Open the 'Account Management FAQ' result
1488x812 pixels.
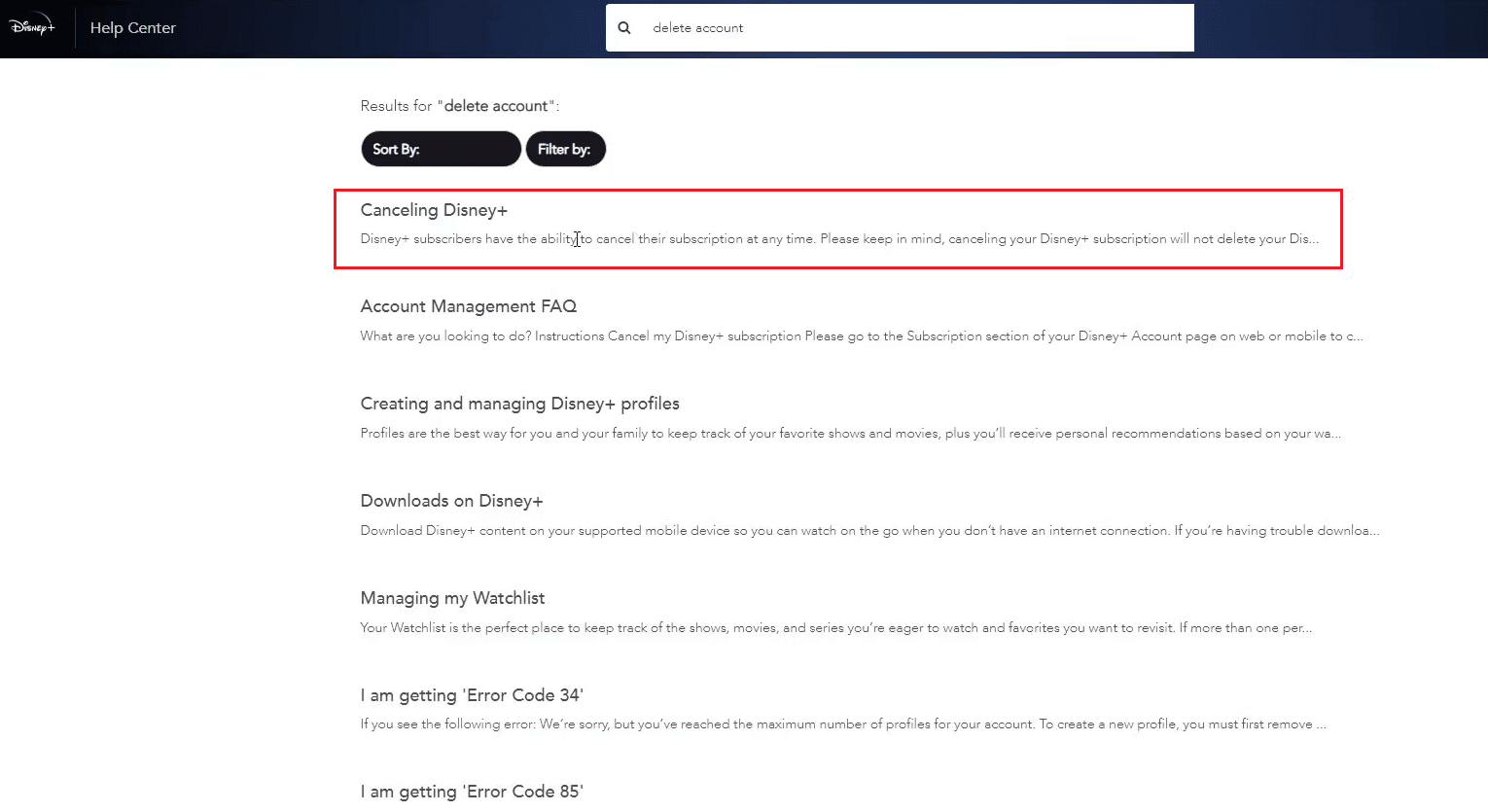(469, 306)
